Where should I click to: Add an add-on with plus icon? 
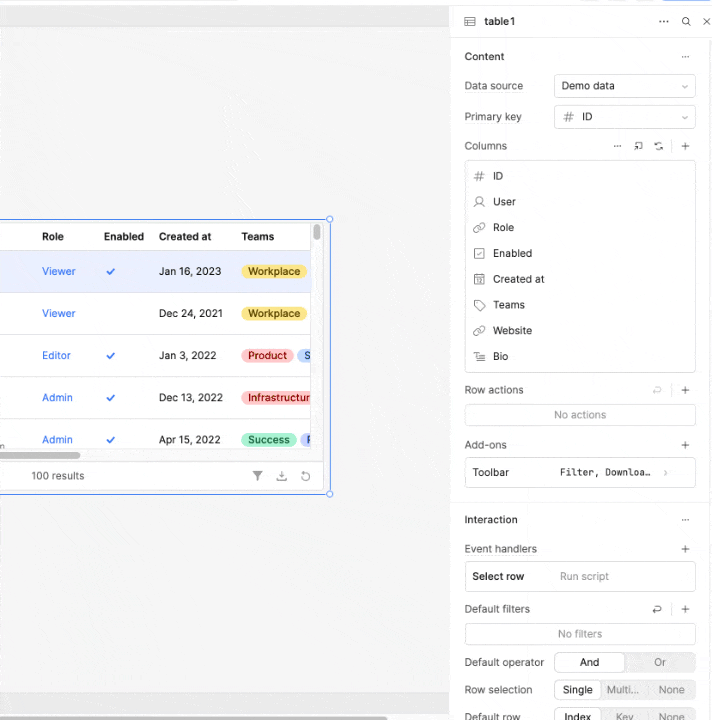(685, 445)
